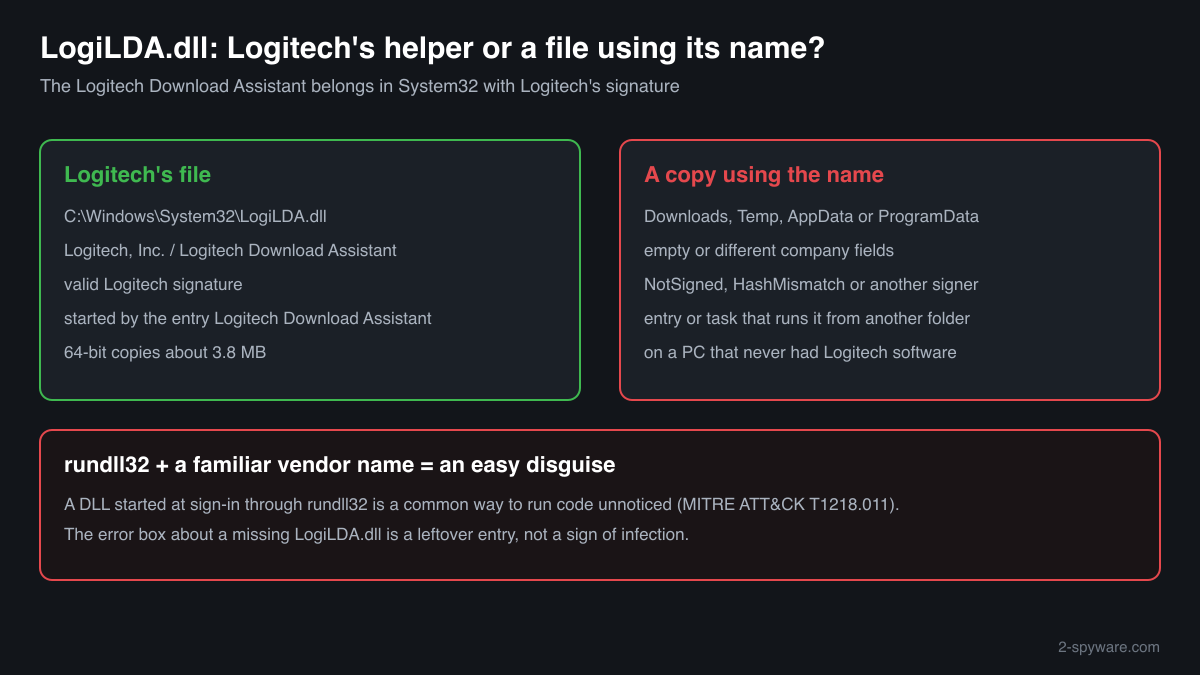This screenshot has height=675, width=1200.
Task: Click "empty or different company fields" line
Action: [768, 250]
